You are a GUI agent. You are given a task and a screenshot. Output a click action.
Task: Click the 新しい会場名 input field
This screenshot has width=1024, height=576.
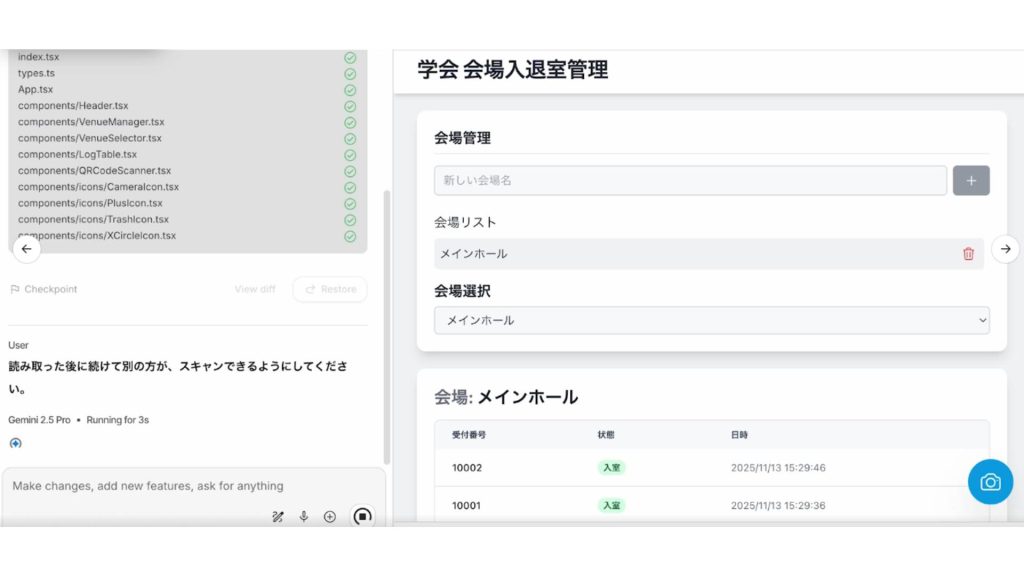point(690,181)
